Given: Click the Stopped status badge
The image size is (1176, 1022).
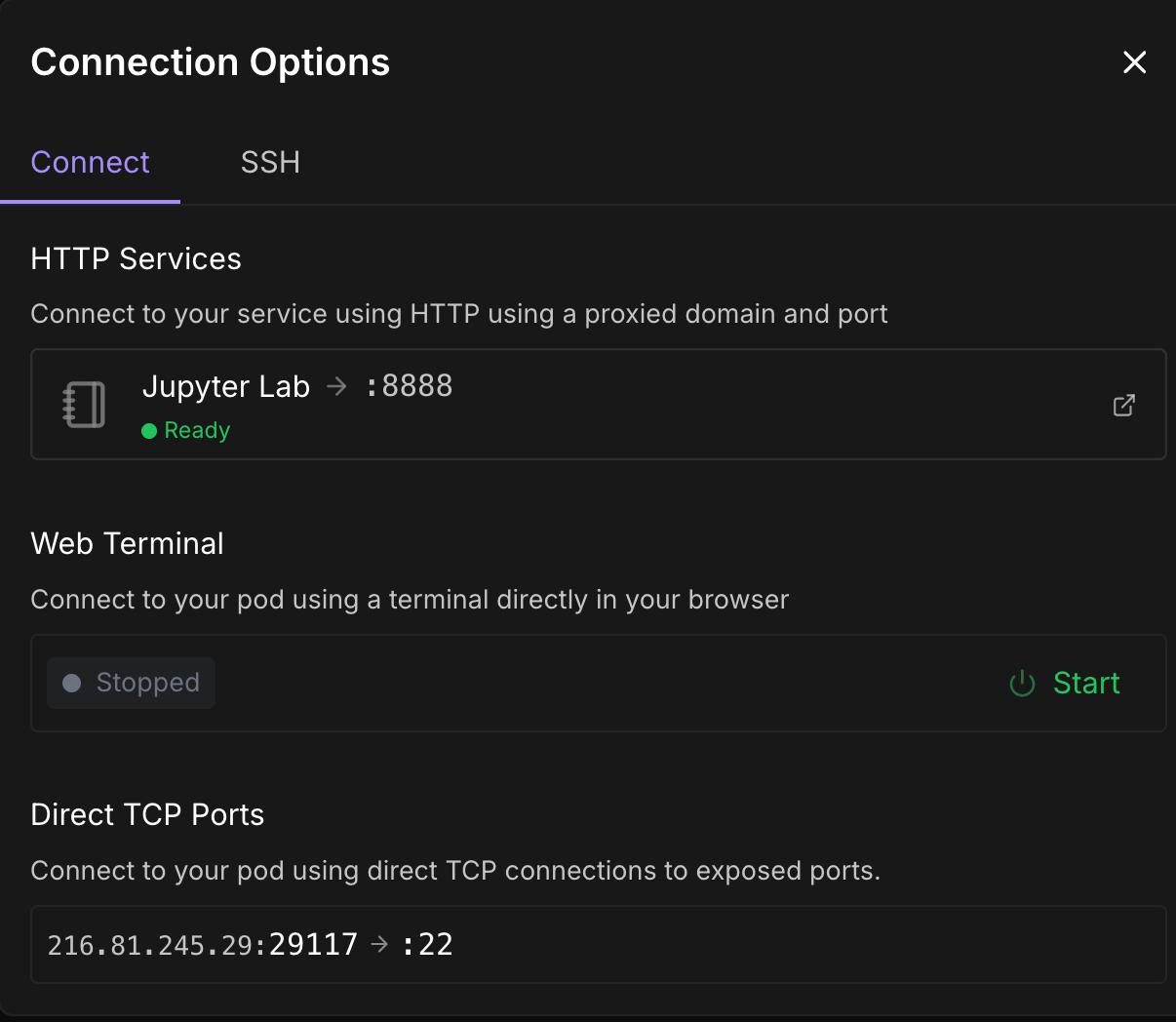Looking at the screenshot, I should coord(132,683).
